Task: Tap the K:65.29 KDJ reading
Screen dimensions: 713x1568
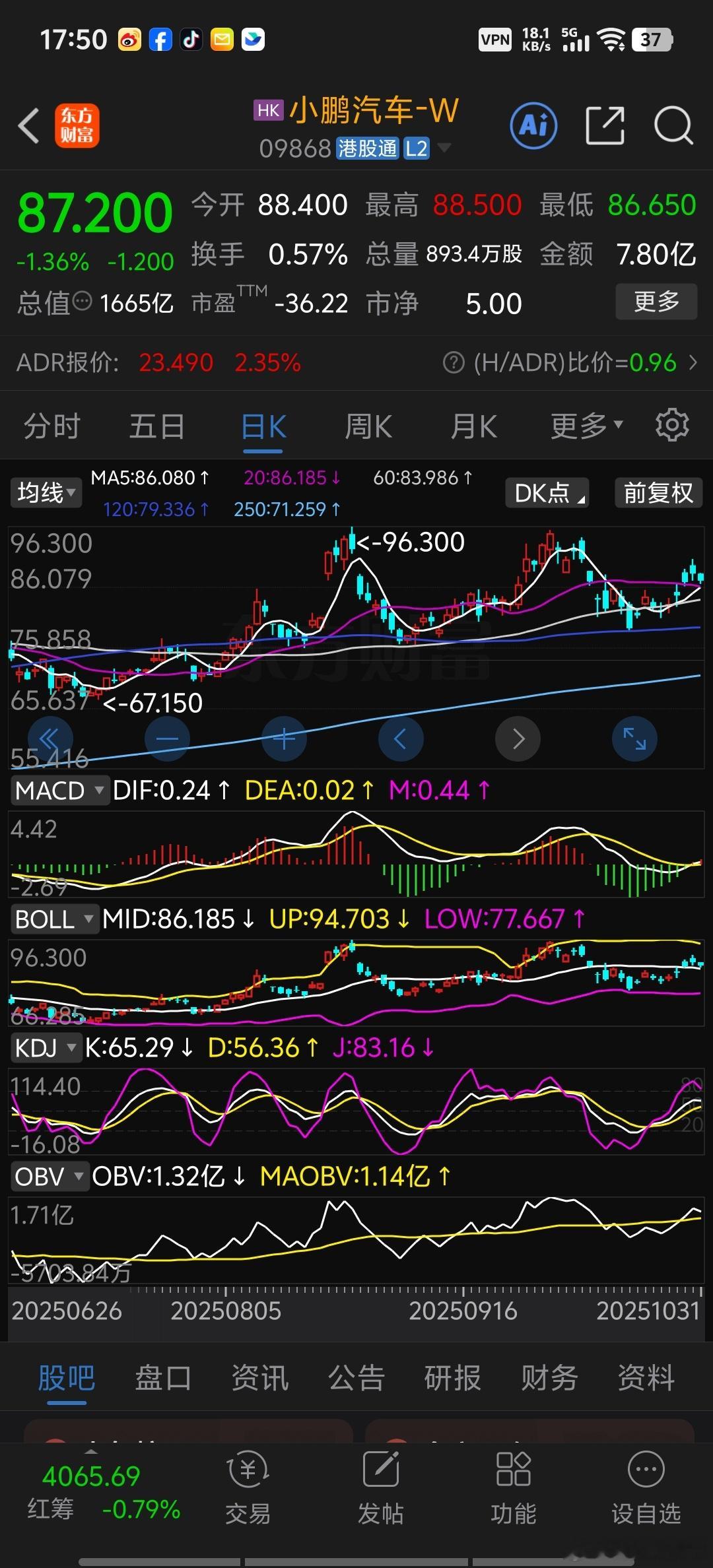Action: click(139, 1047)
